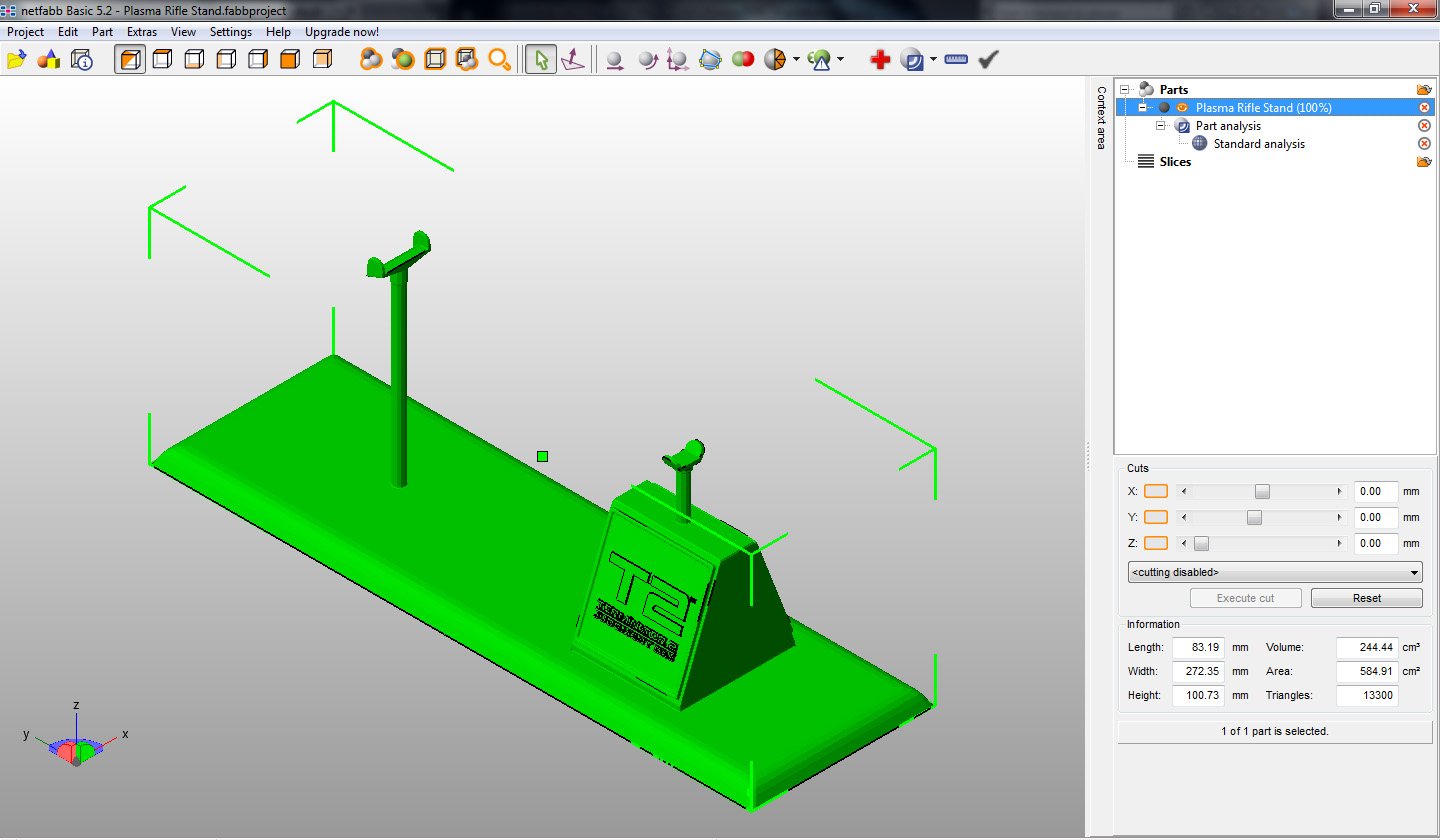Screen dimensions: 1440x840
Task: Select the magnifier zoom-to-selection icon
Action: point(498,60)
